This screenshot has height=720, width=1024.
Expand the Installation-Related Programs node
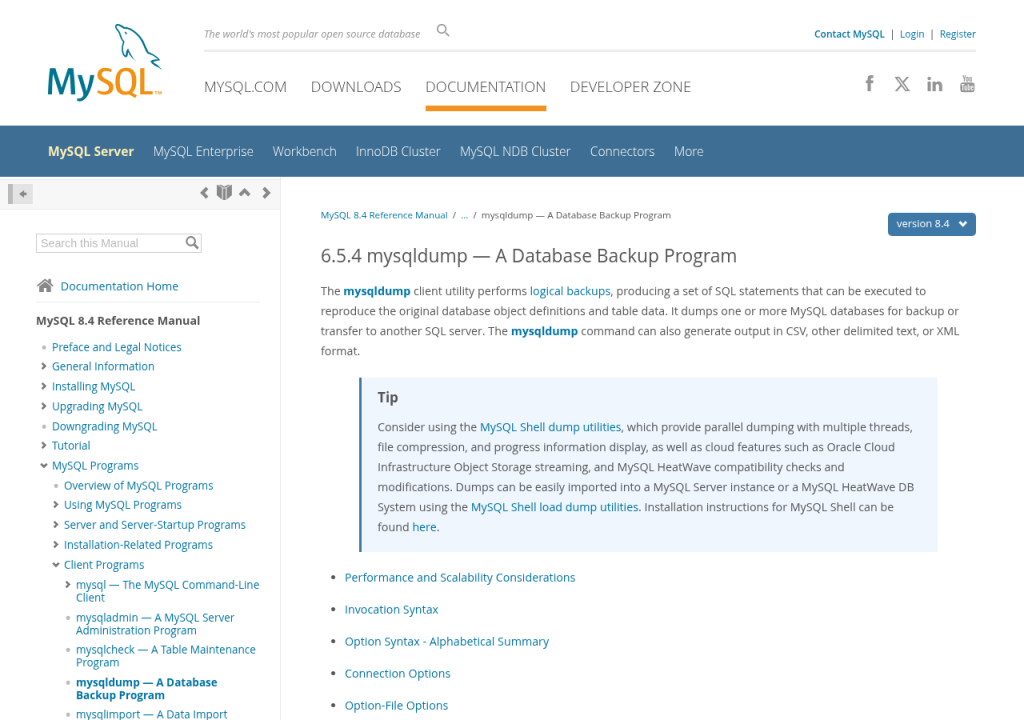pos(56,545)
